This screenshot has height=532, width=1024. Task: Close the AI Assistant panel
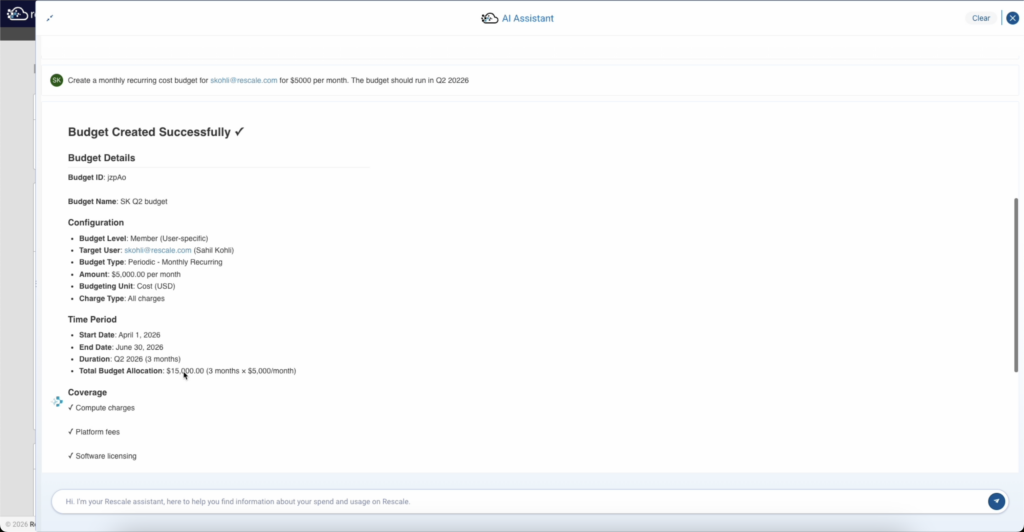coord(1012,18)
